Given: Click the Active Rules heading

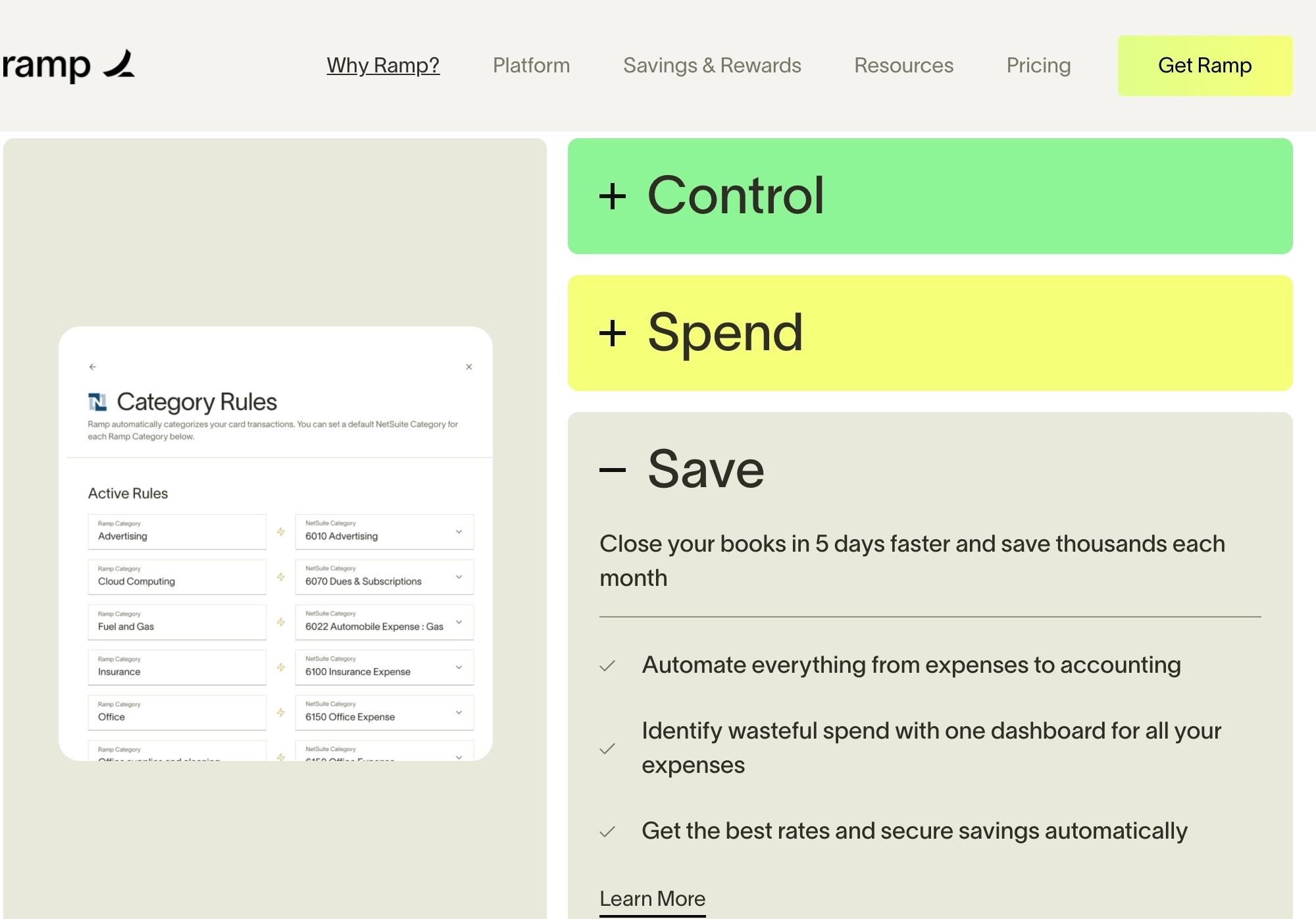Looking at the screenshot, I should pyautogui.click(x=128, y=494).
